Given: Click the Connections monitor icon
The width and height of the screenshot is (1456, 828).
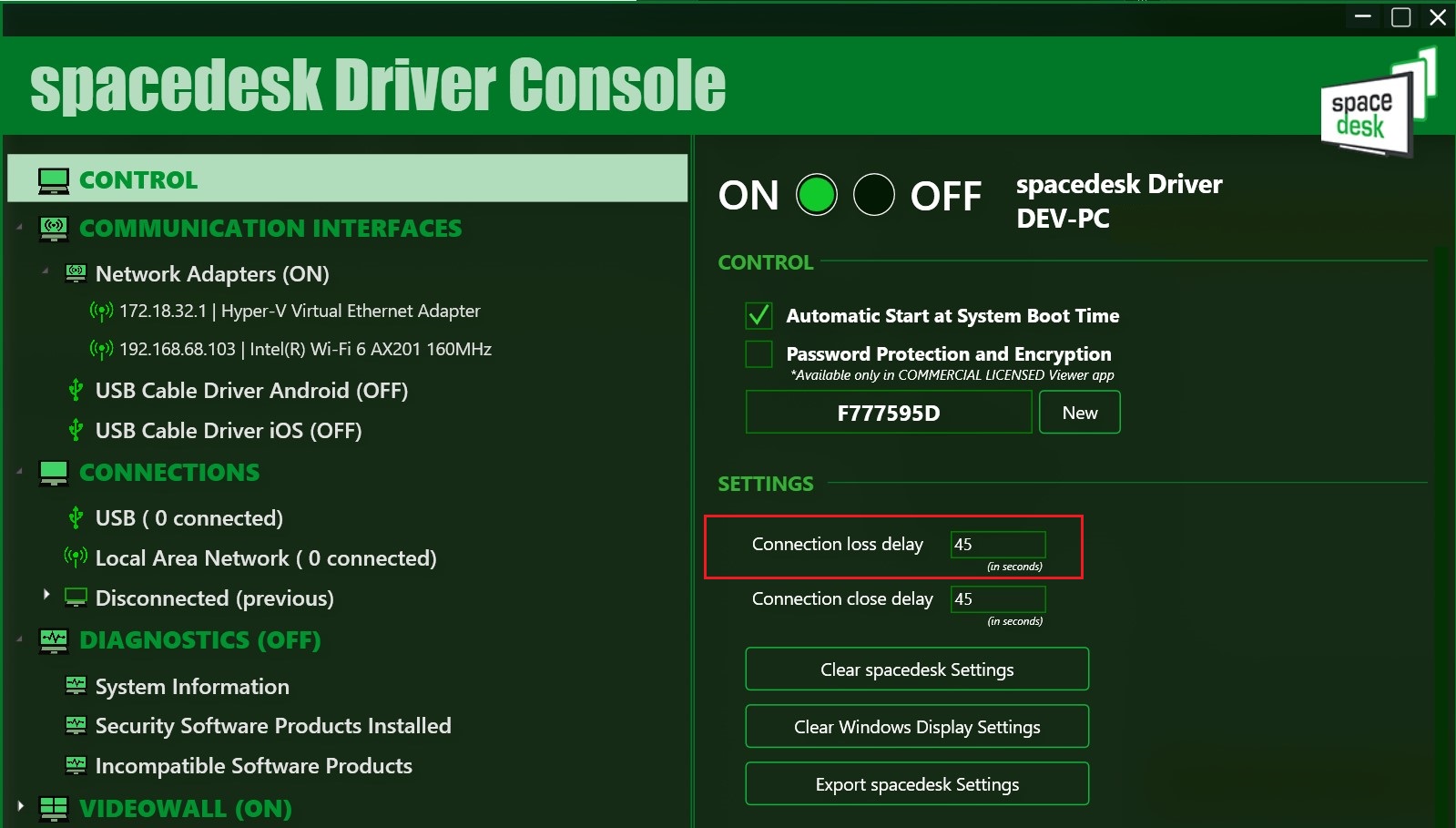Looking at the screenshot, I should (54, 473).
